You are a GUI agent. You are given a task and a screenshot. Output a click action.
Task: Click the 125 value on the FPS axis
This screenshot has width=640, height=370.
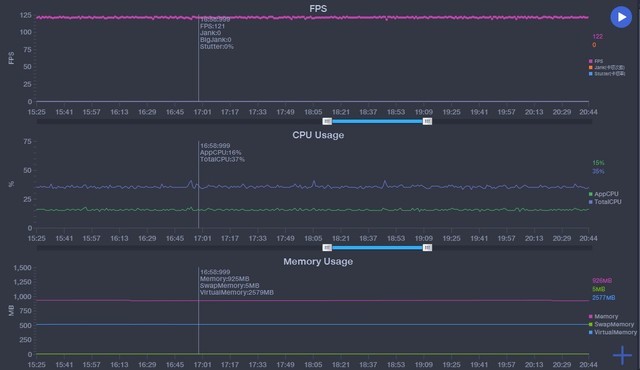tap(25, 15)
